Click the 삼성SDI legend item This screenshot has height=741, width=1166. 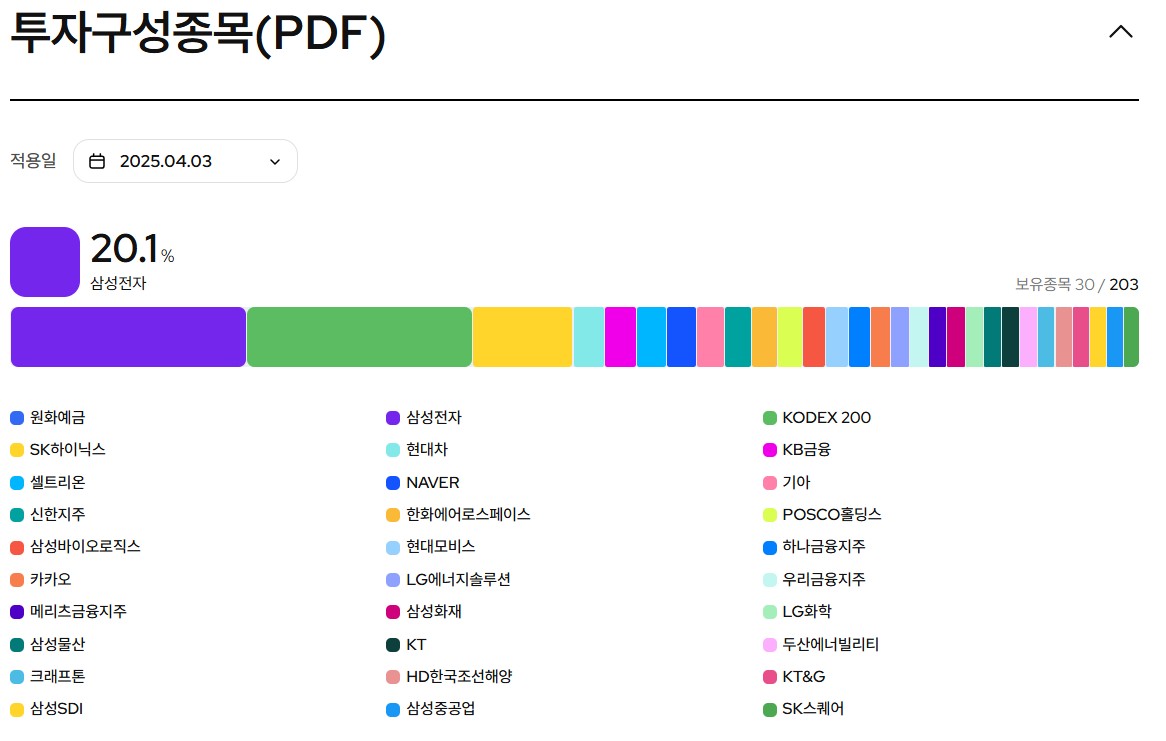pyautogui.click(x=47, y=708)
